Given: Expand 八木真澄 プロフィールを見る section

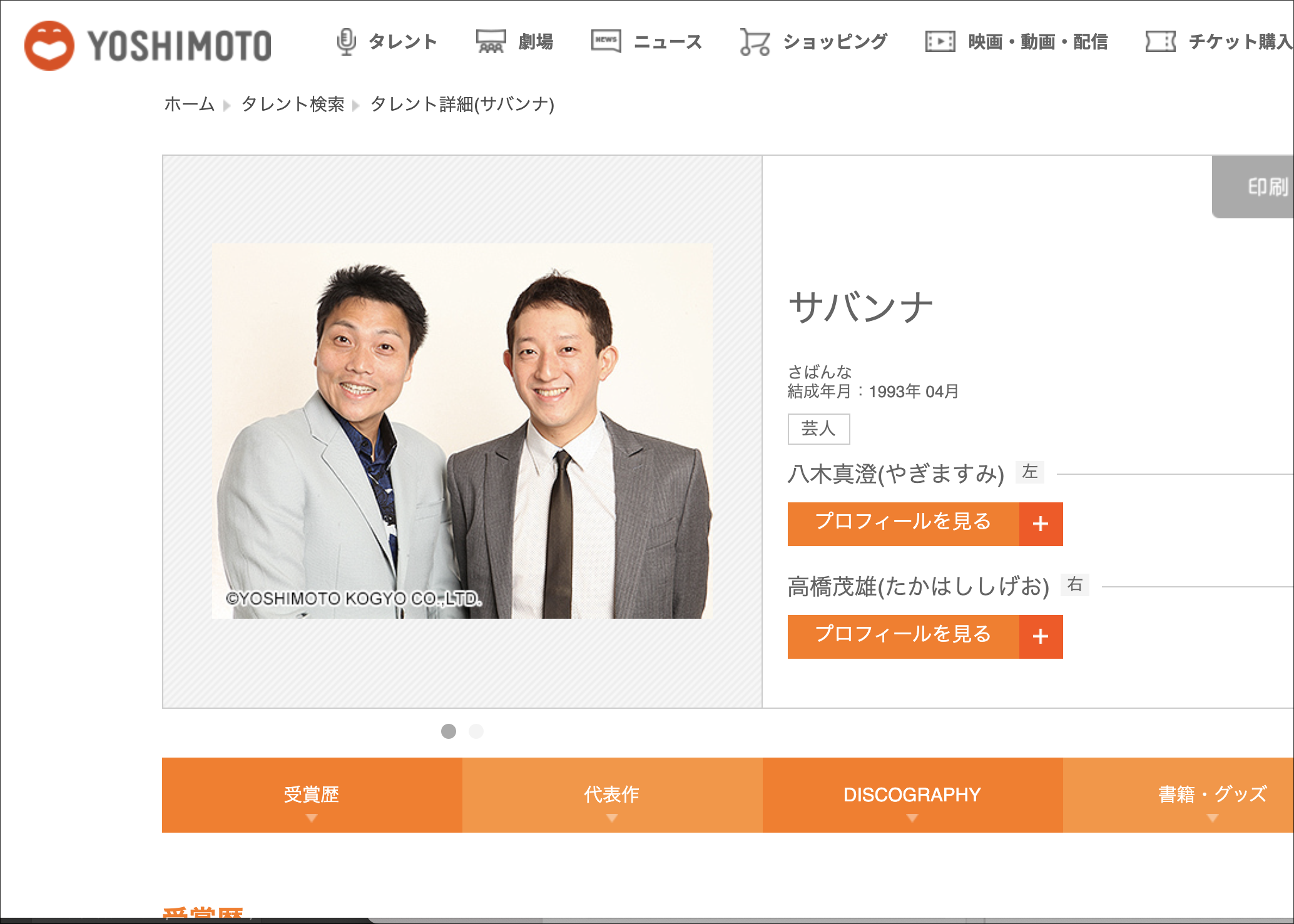Looking at the screenshot, I should (903, 524).
